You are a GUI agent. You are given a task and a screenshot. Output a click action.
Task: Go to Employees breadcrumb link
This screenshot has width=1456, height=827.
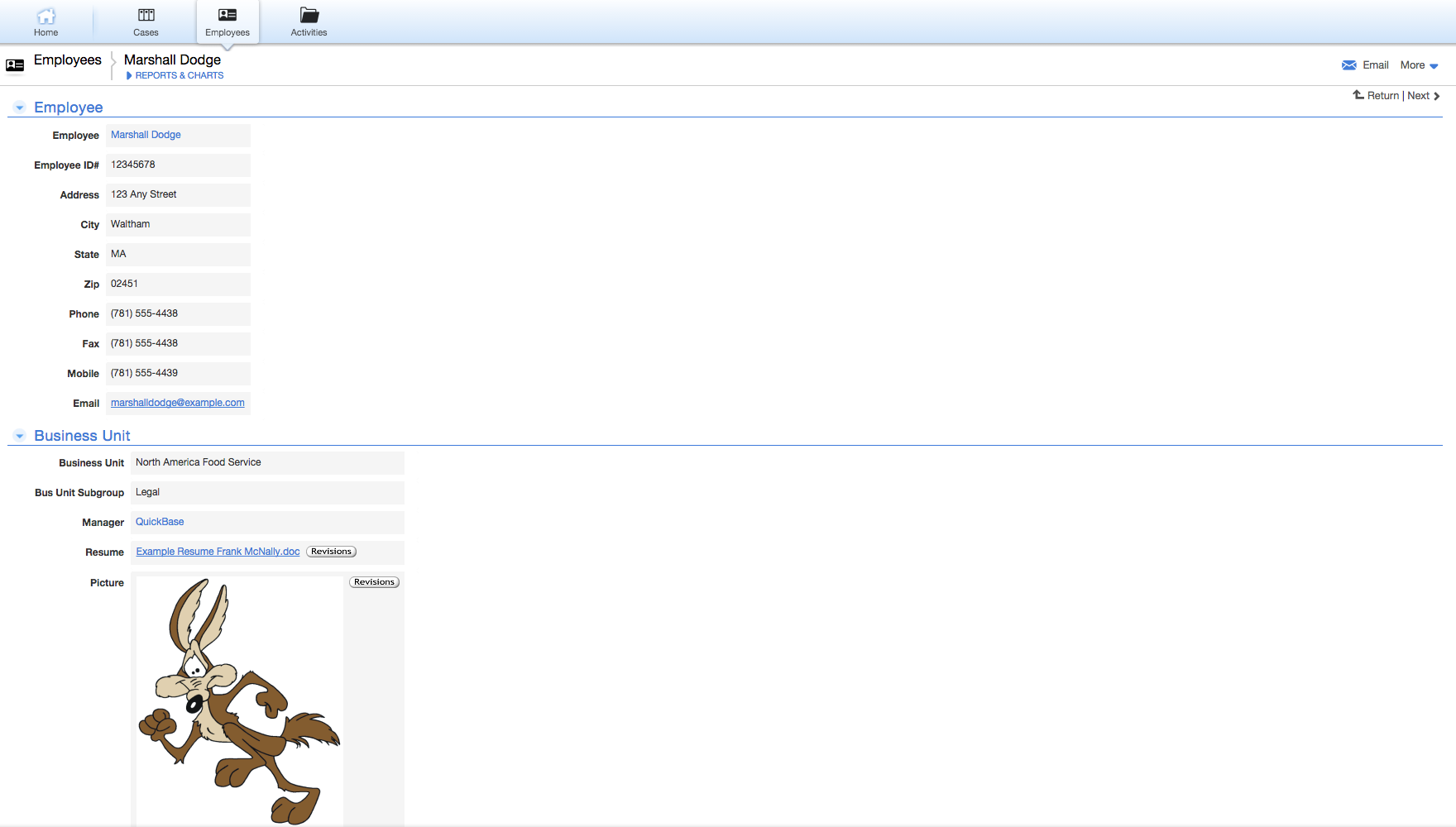point(68,60)
